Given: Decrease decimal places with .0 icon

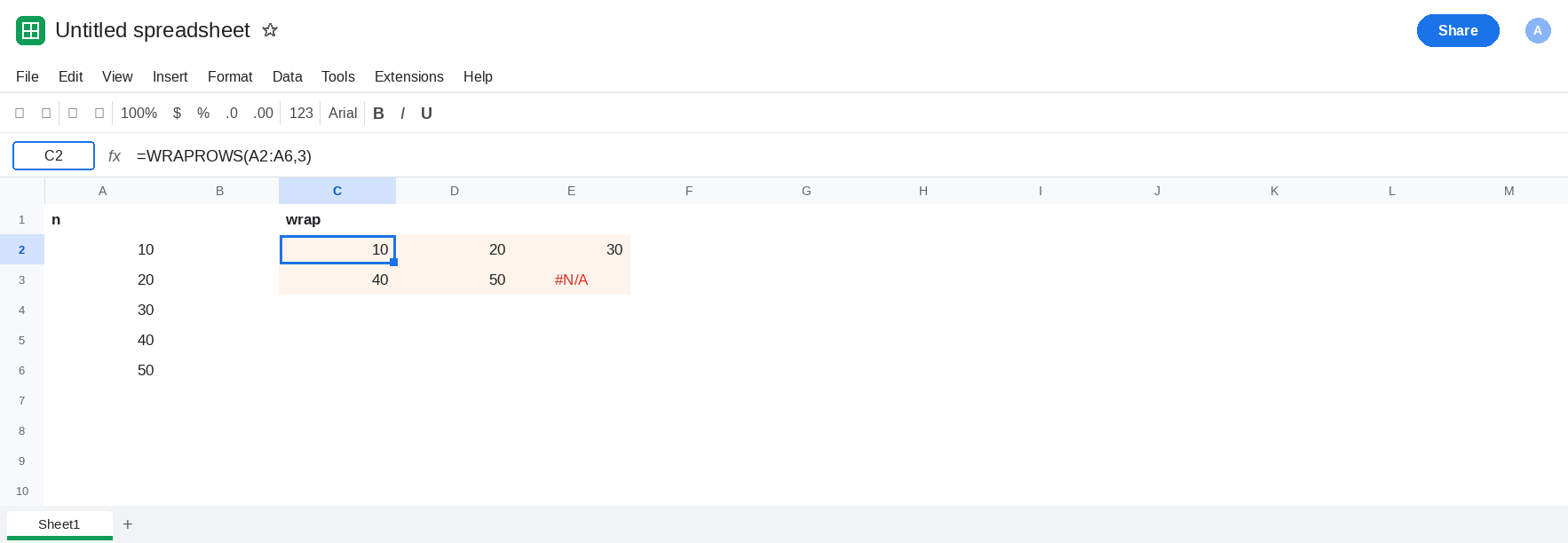Looking at the screenshot, I should [x=232, y=114].
